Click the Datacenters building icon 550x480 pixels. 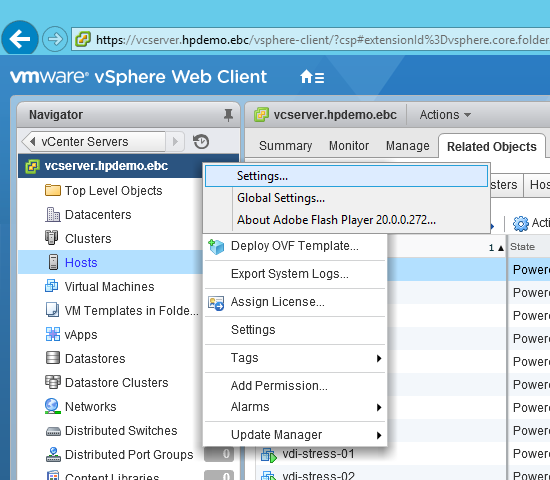click(x=53, y=214)
